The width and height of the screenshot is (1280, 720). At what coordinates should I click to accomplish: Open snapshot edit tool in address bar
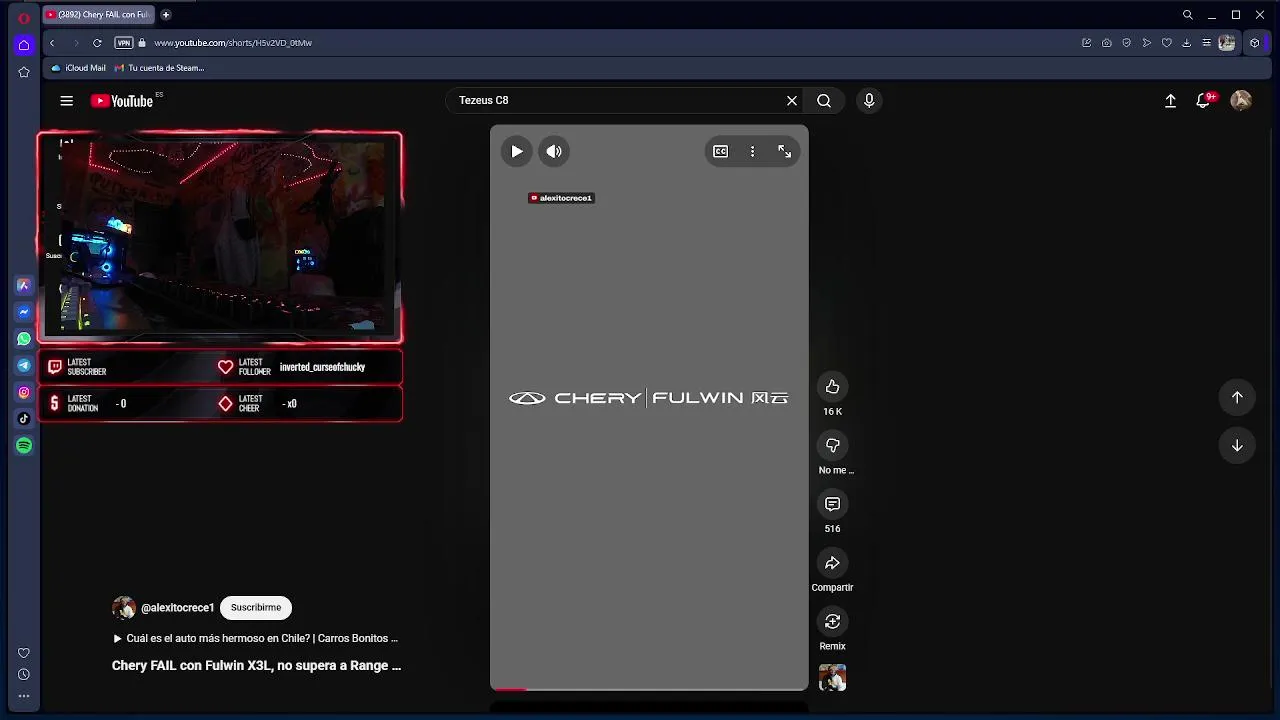(x=1086, y=43)
